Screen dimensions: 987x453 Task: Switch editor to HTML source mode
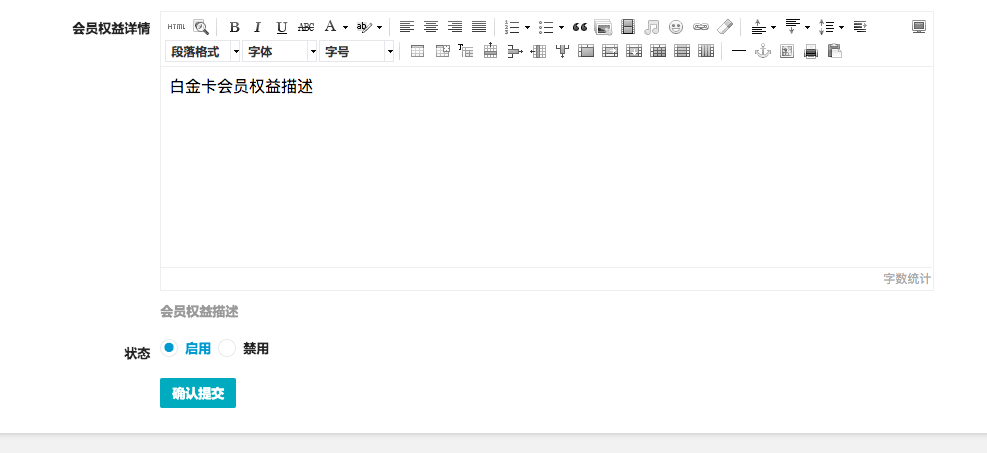pos(176,27)
